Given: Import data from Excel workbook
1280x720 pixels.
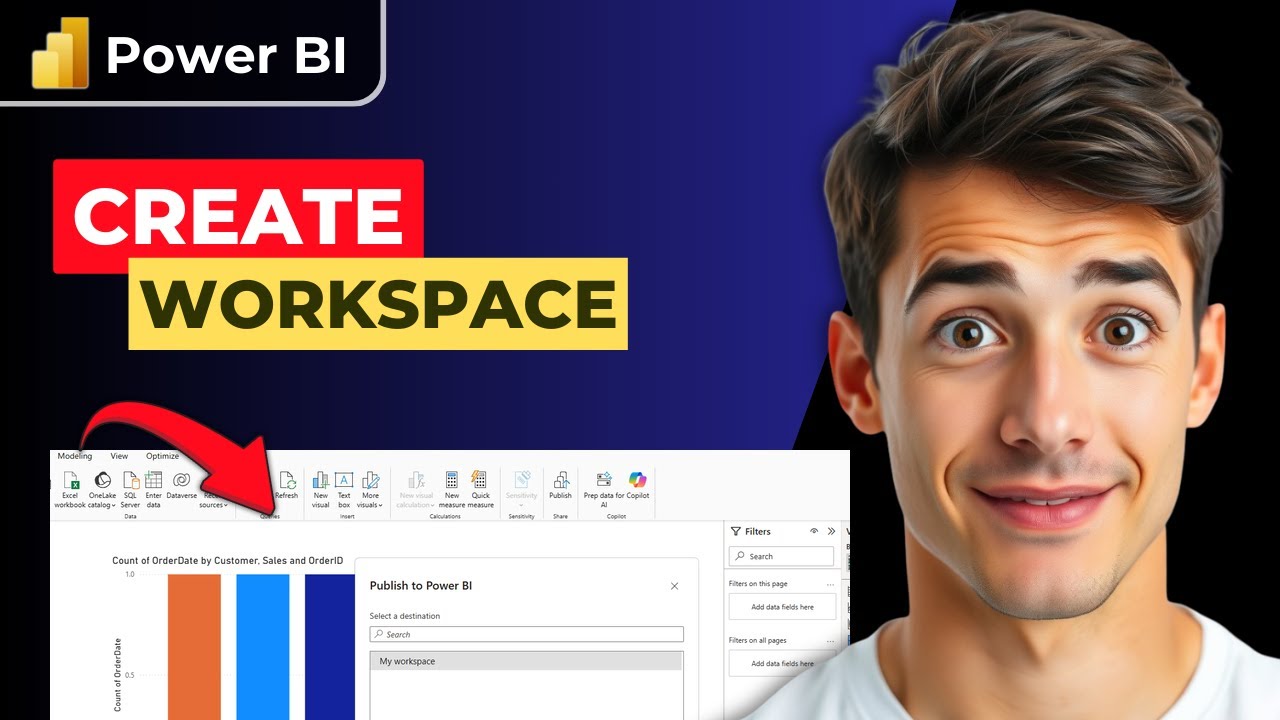Looking at the screenshot, I should tap(70, 489).
